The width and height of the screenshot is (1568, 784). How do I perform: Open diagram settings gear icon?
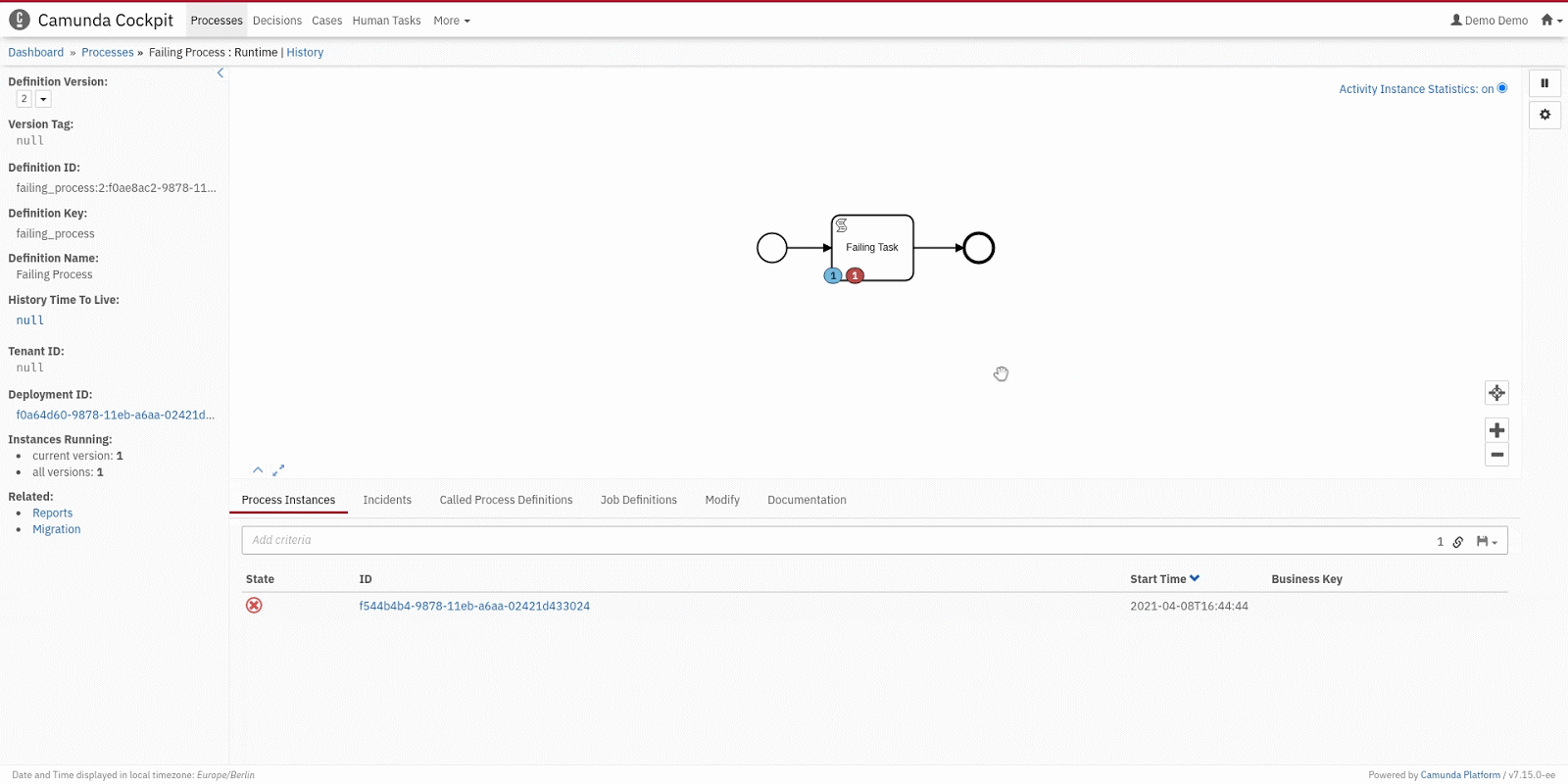(1544, 115)
